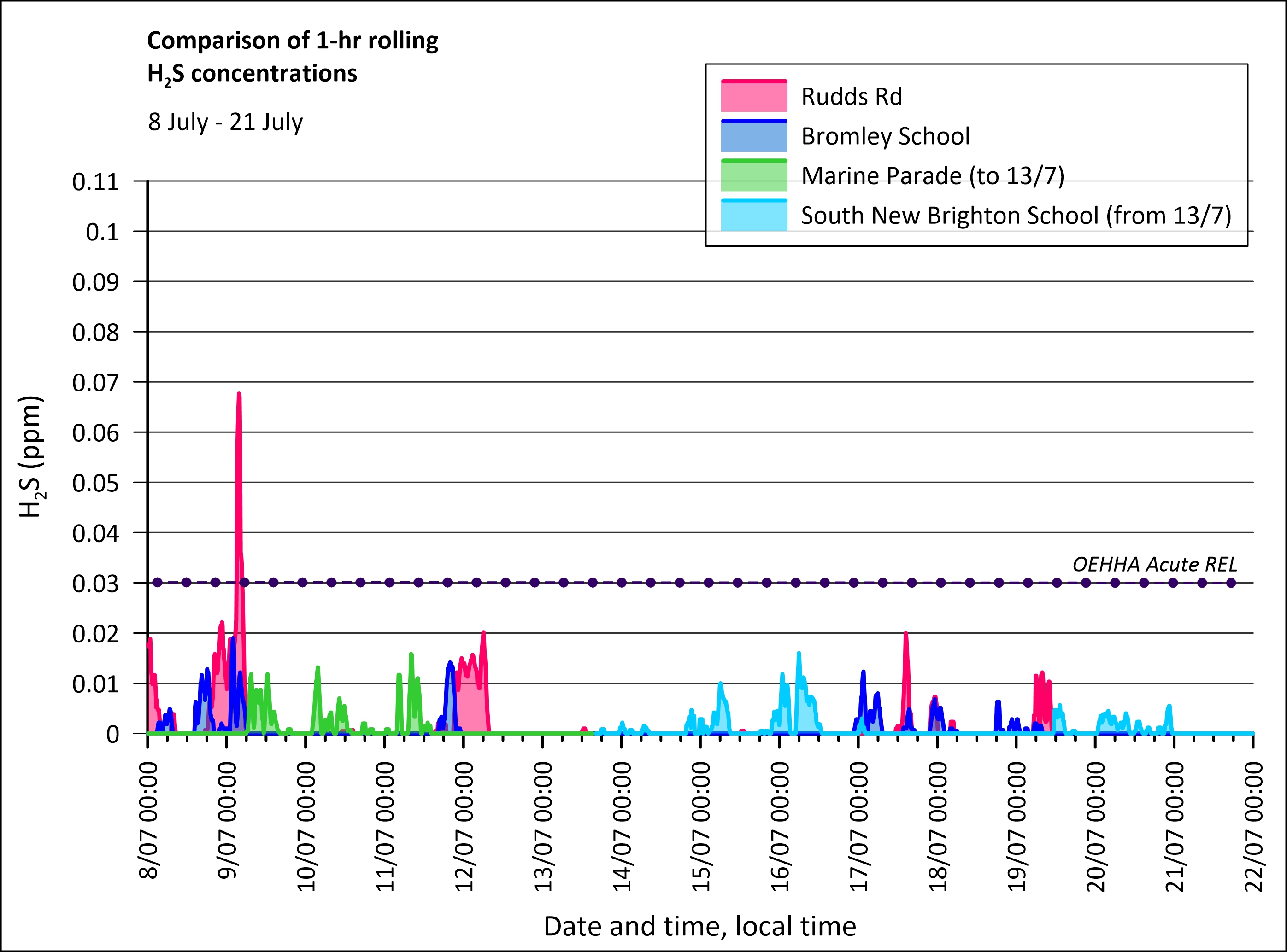Click the 17/07 00:00 x-axis label

point(858,826)
